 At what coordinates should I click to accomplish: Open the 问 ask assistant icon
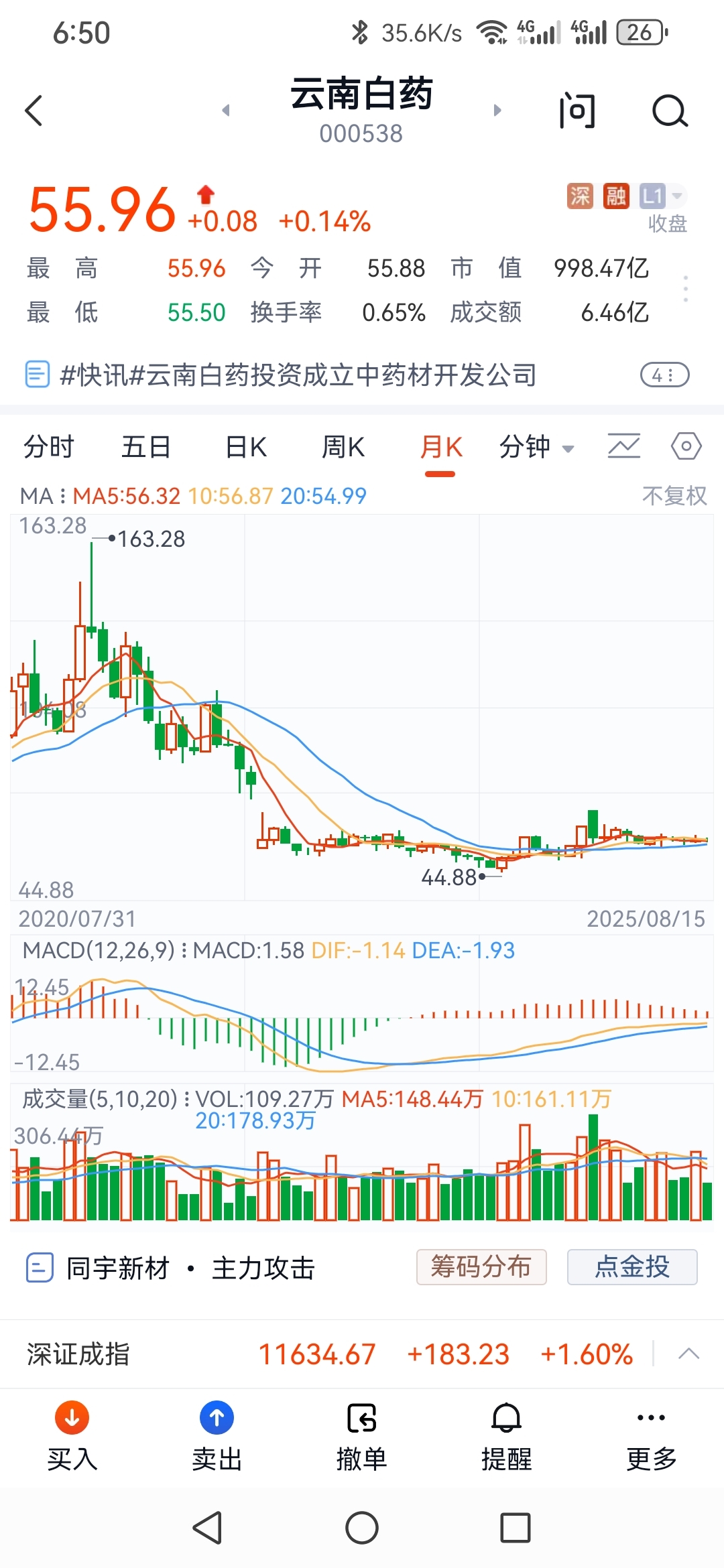(x=577, y=111)
